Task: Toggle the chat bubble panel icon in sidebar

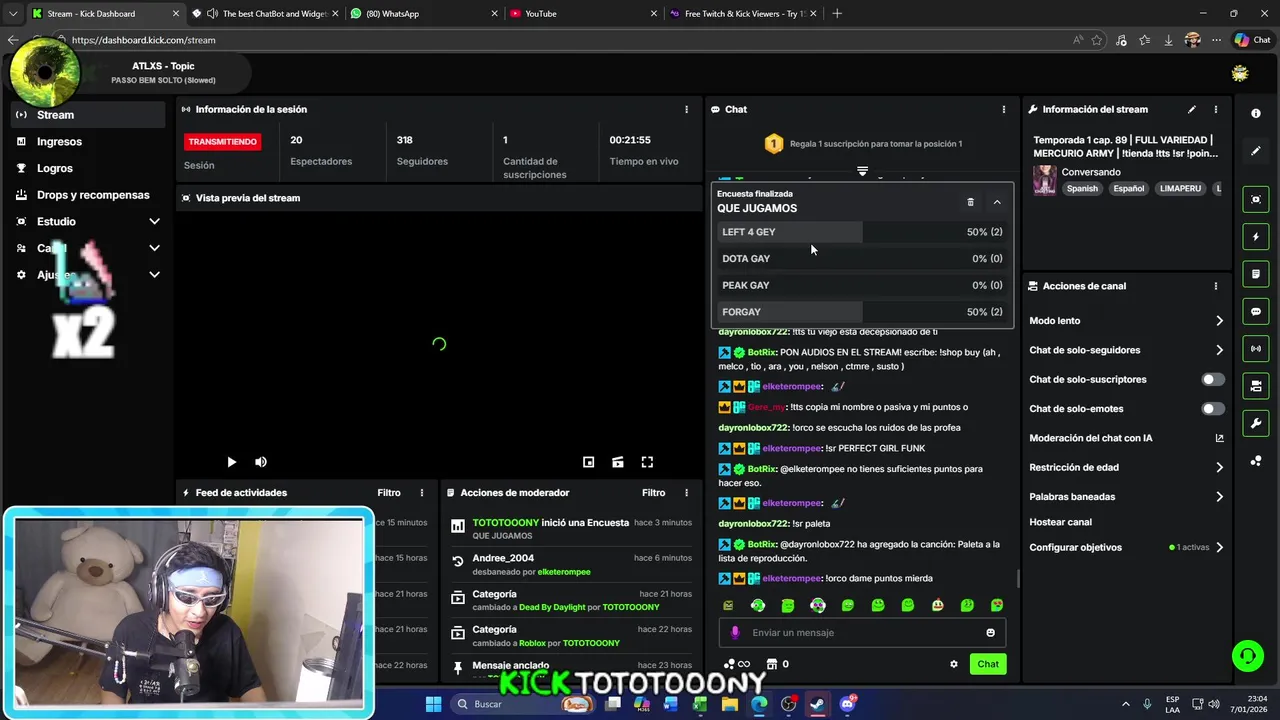Action: point(1256,311)
